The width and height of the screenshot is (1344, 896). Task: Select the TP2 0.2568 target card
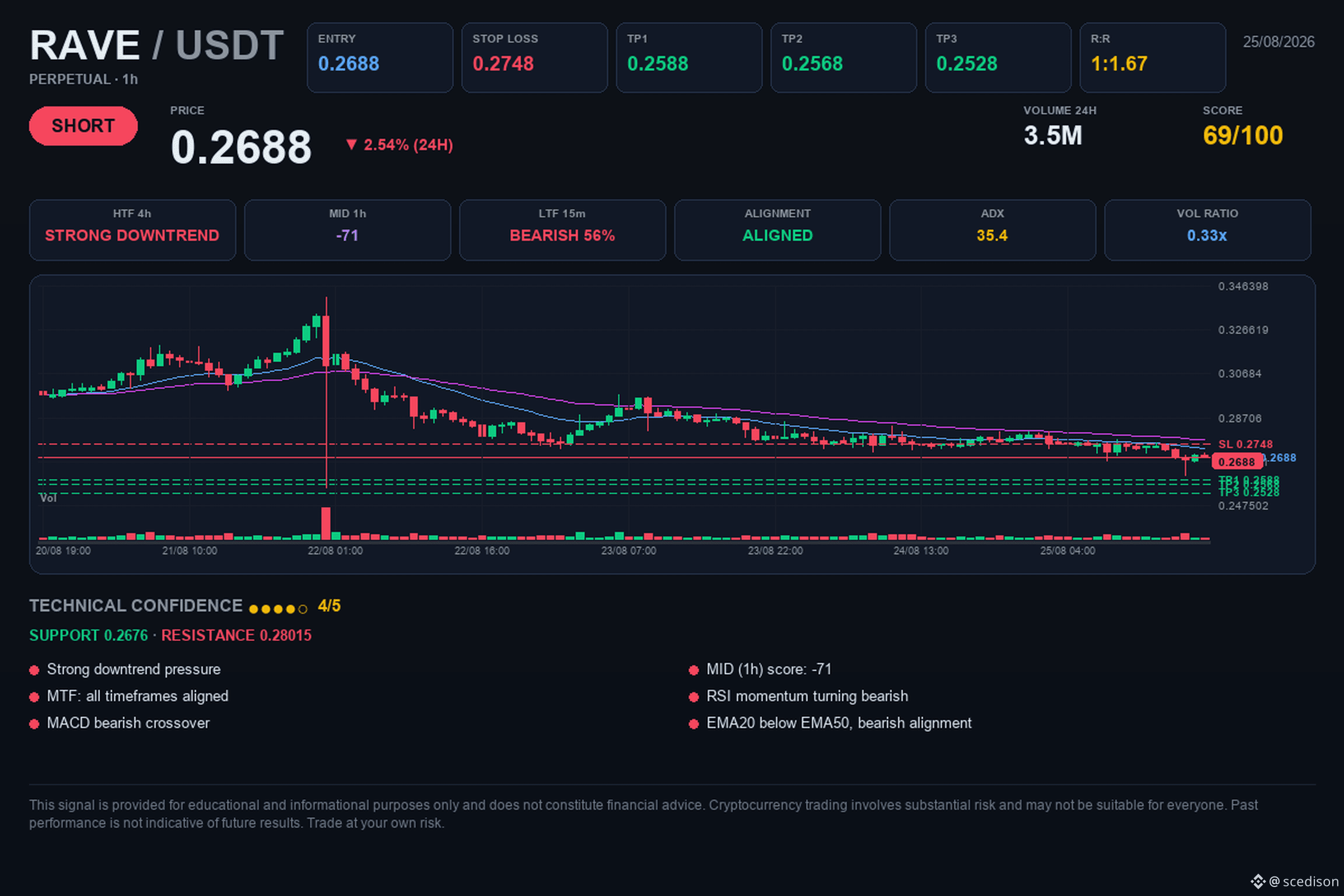pos(843,58)
